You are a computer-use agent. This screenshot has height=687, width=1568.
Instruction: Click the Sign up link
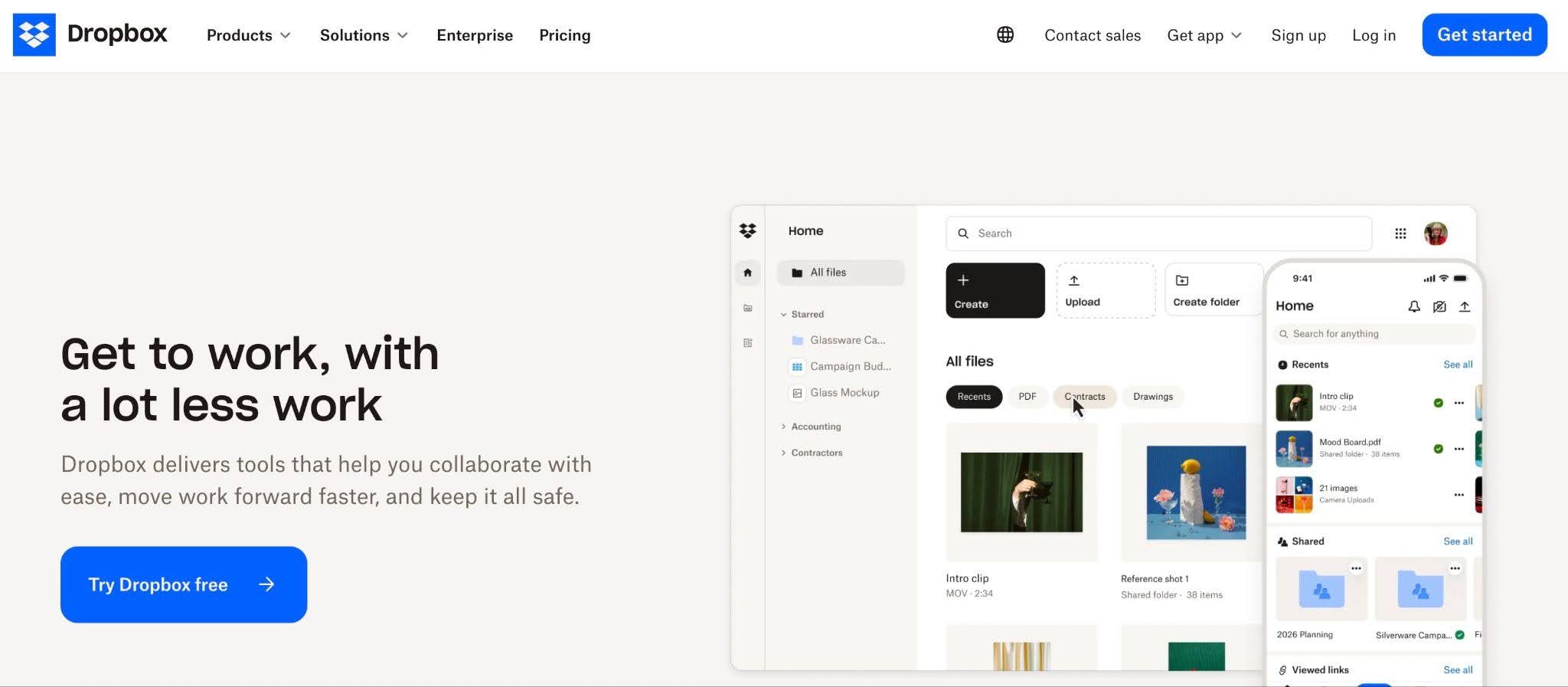[x=1298, y=35]
